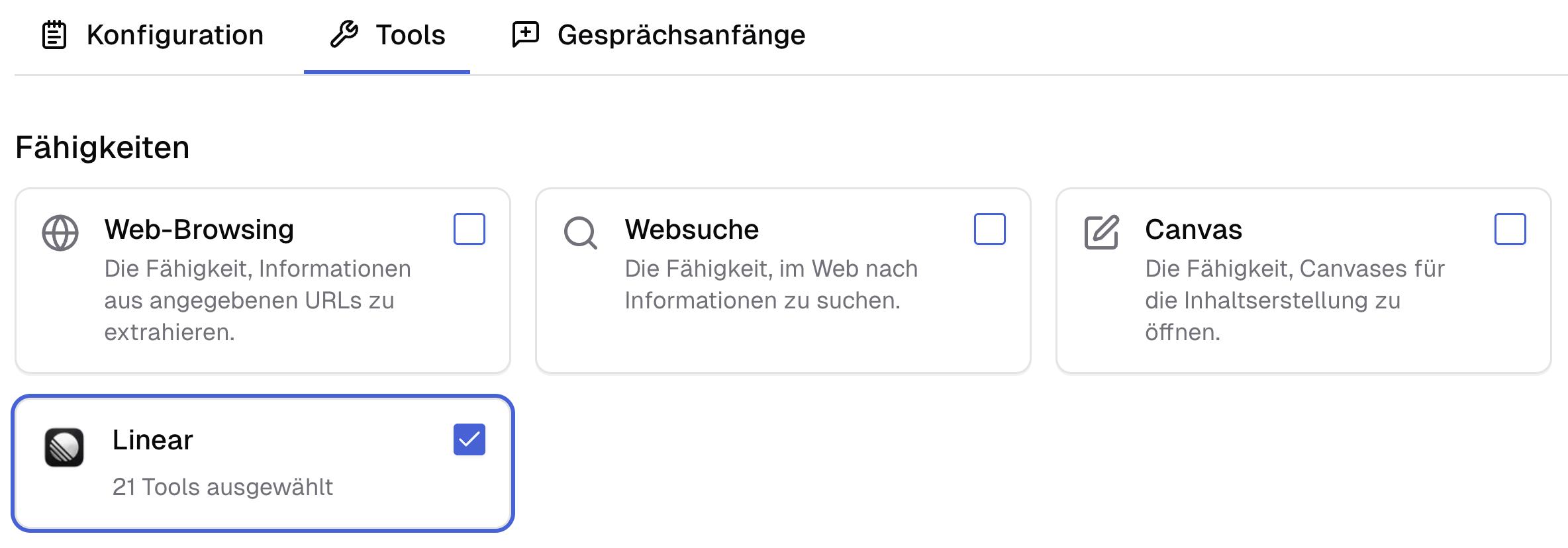The width and height of the screenshot is (1568, 548).
Task: Click the notepad icon beside Konfiguration
Action: 54,33
